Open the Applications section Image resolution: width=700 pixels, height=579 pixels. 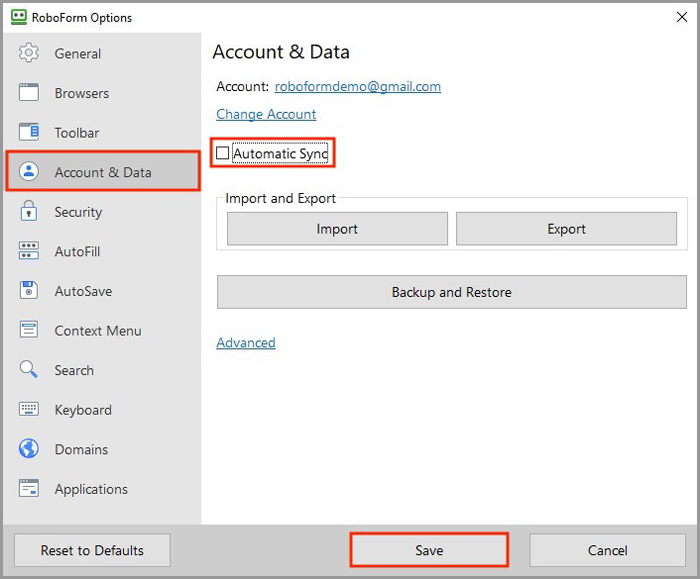point(102,488)
